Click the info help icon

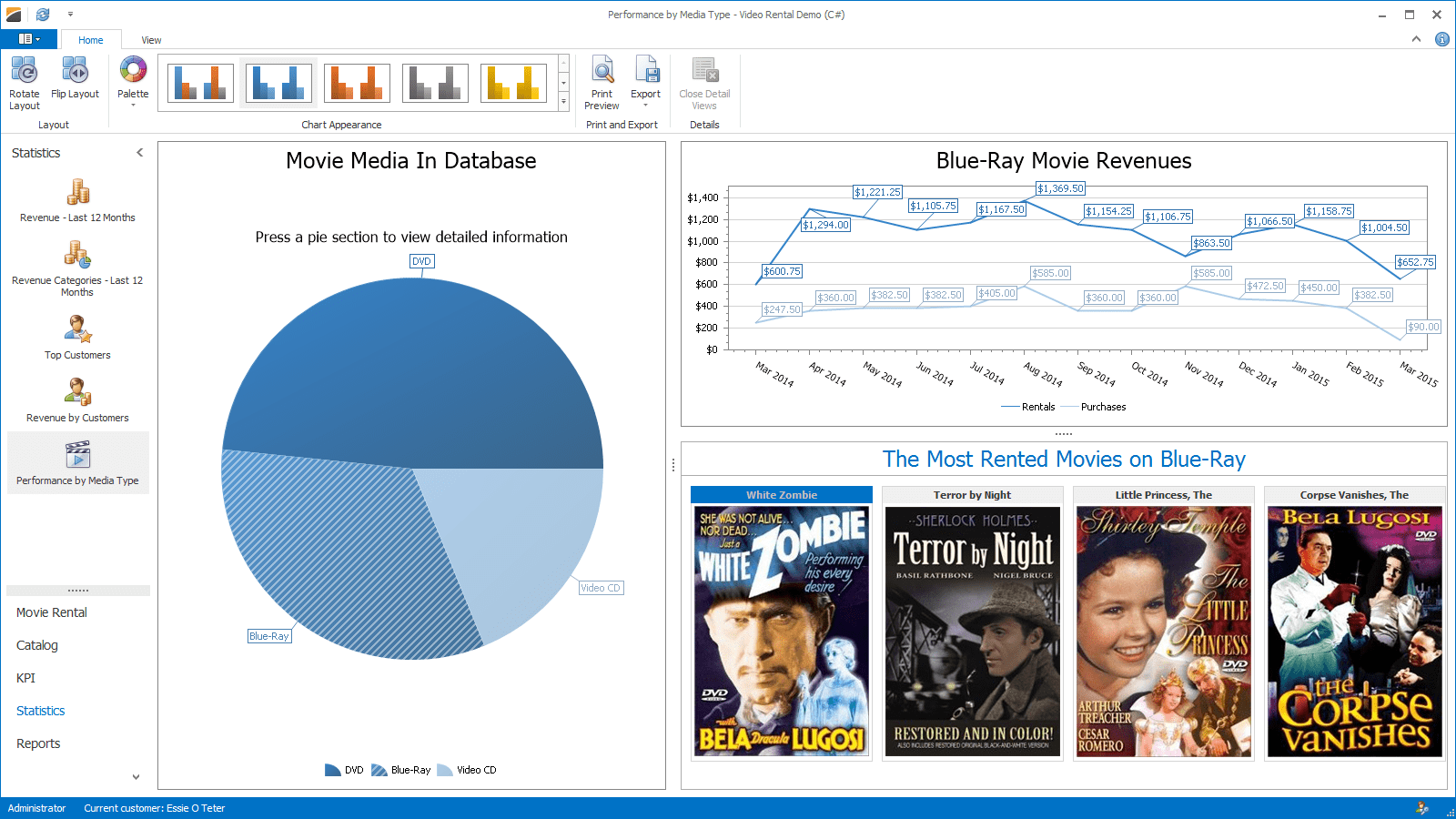click(1441, 39)
